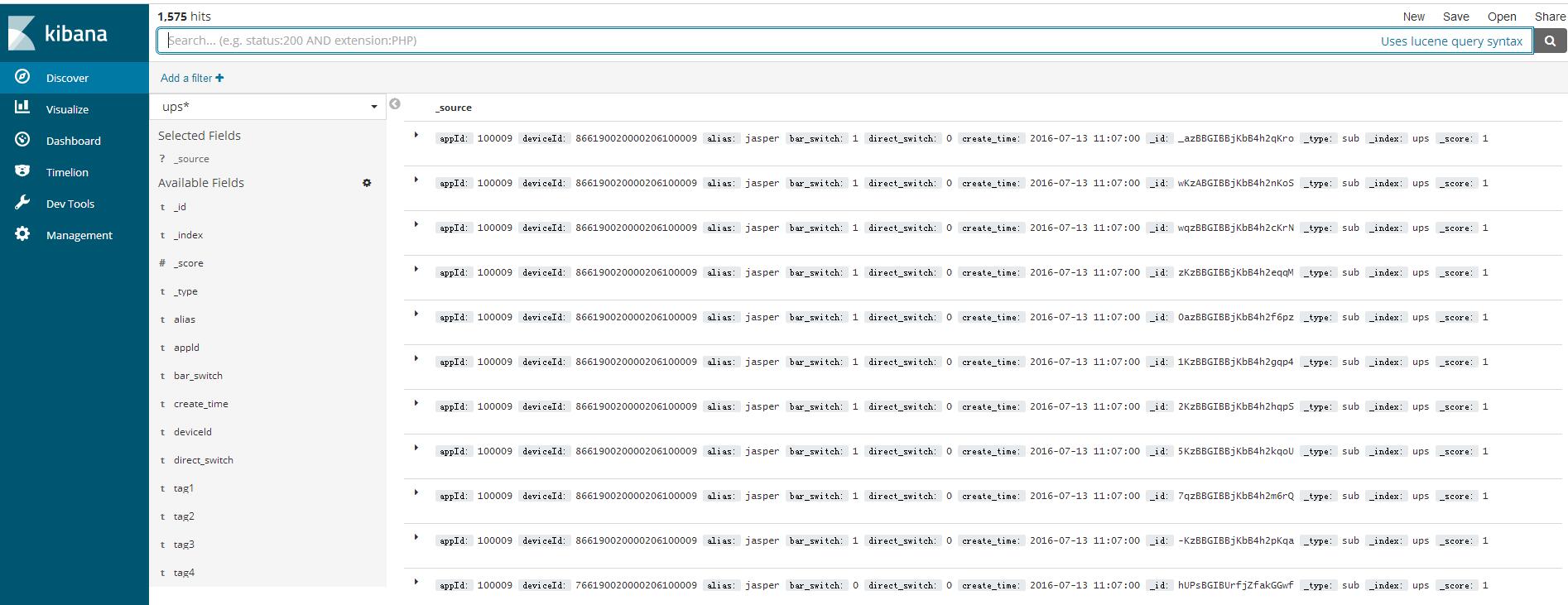Select the create_time available field
The width and height of the screenshot is (1568, 605).
click(201, 404)
